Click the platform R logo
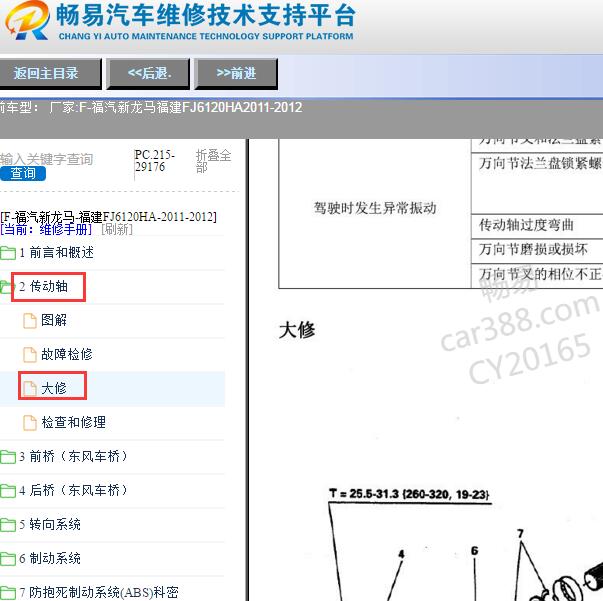 pyautogui.click(x=27, y=20)
